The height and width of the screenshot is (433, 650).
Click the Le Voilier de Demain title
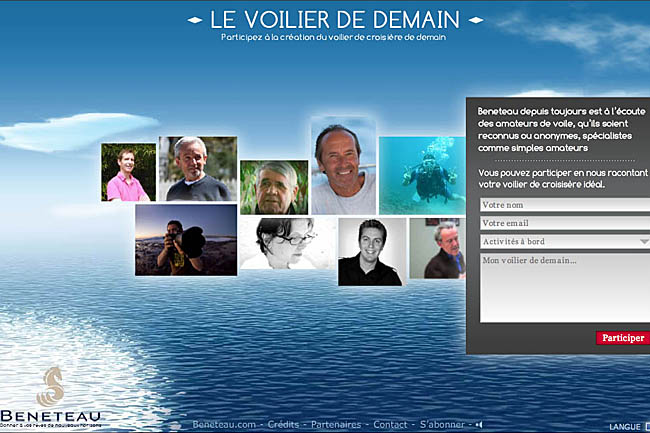pyautogui.click(x=335, y=20)
